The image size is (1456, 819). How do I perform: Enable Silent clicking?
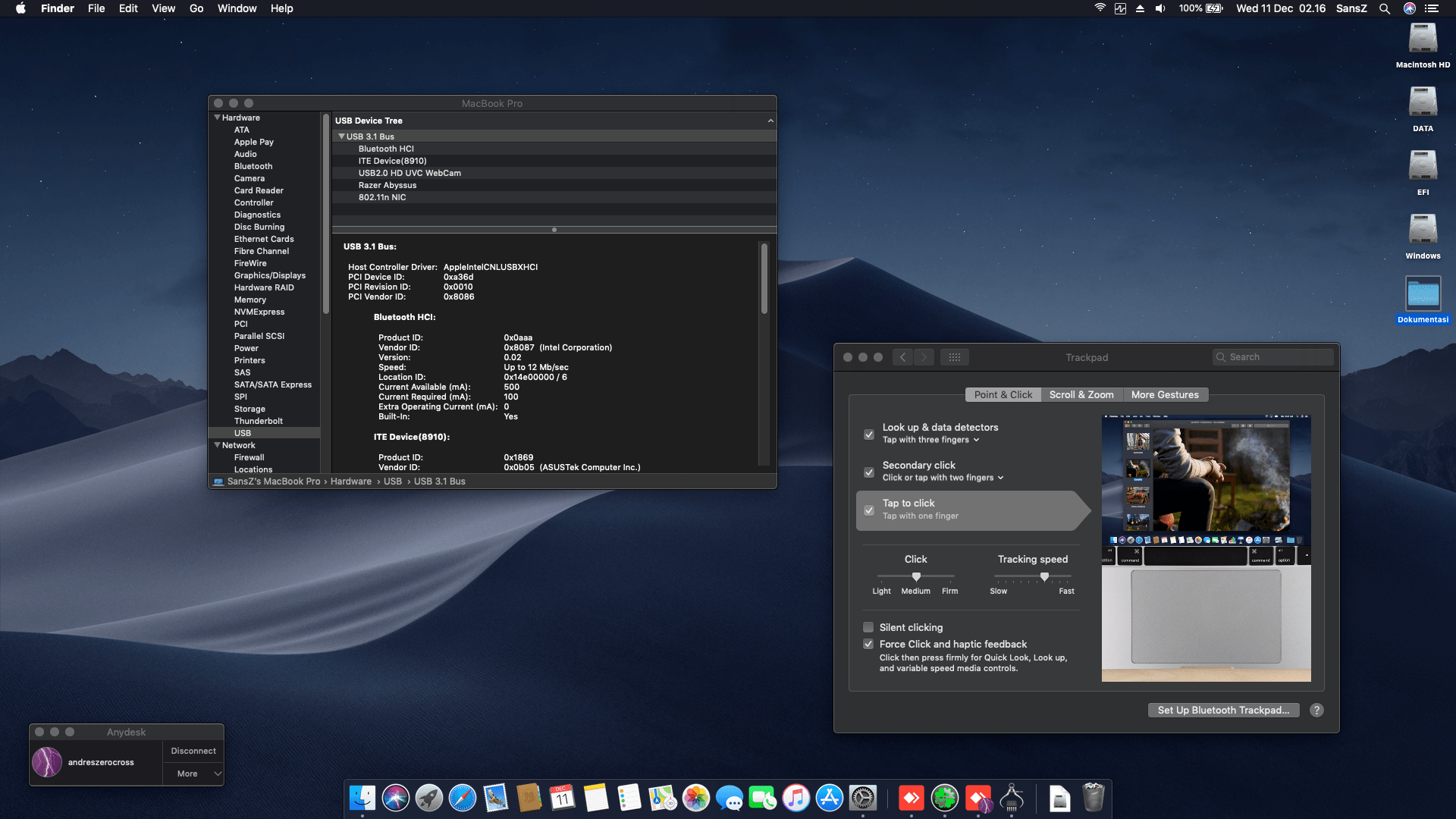click(868, 627)
